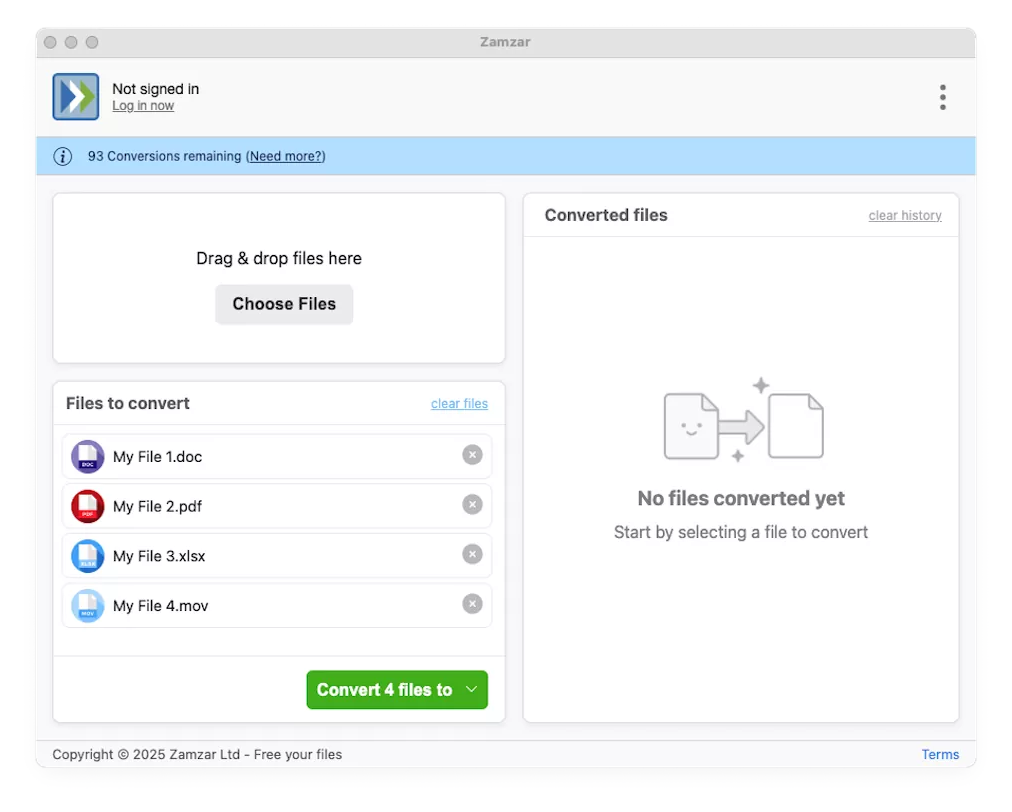Click the XLSX icon of My File 3.xlsx
Viewport: 1012px width, 812px height.
[x=88, y=556]
